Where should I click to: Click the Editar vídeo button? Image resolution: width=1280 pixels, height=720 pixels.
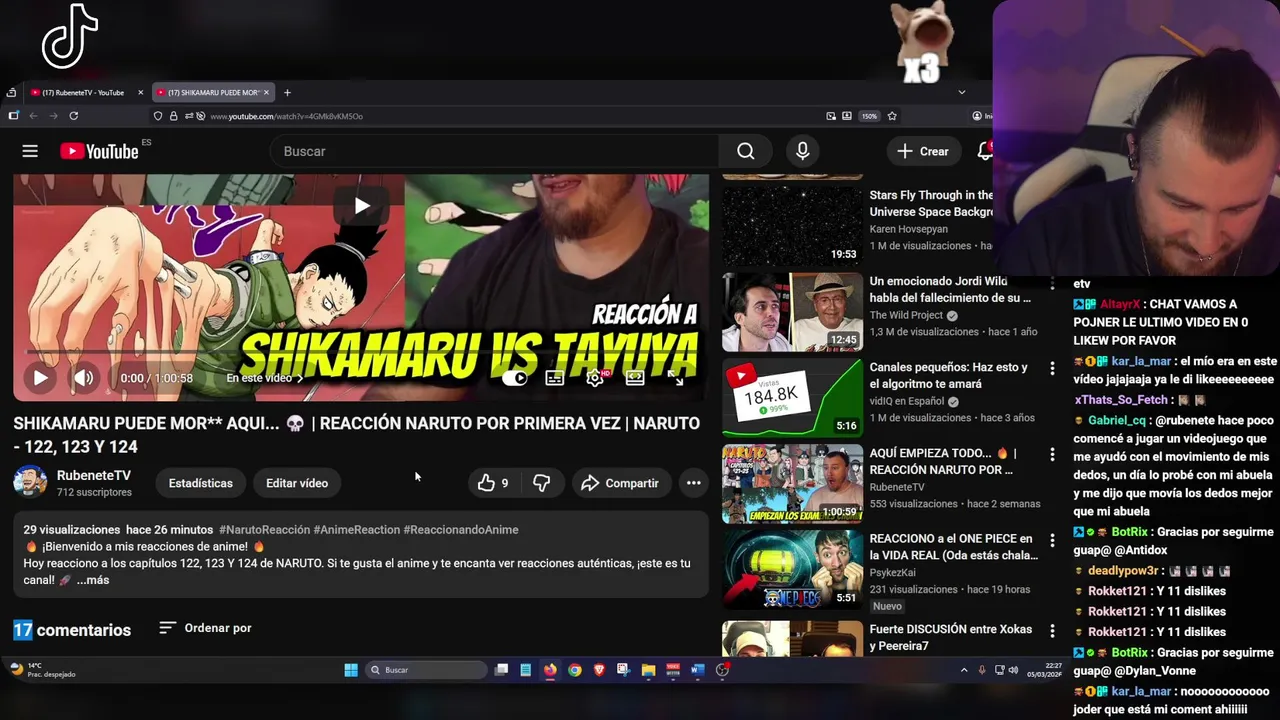click(x=297, y=483)
